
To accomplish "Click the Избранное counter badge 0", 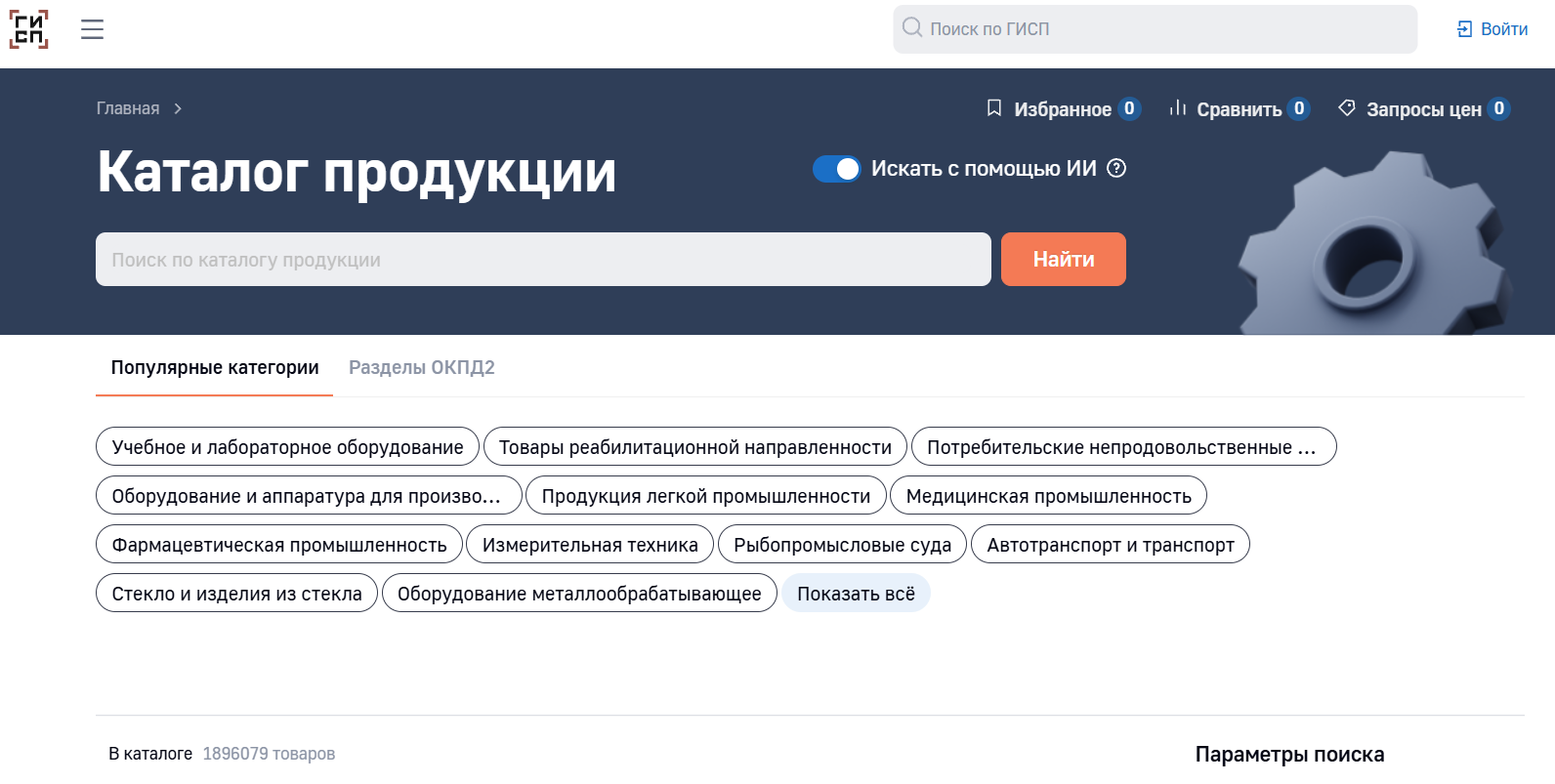I will pos(1129,108).
